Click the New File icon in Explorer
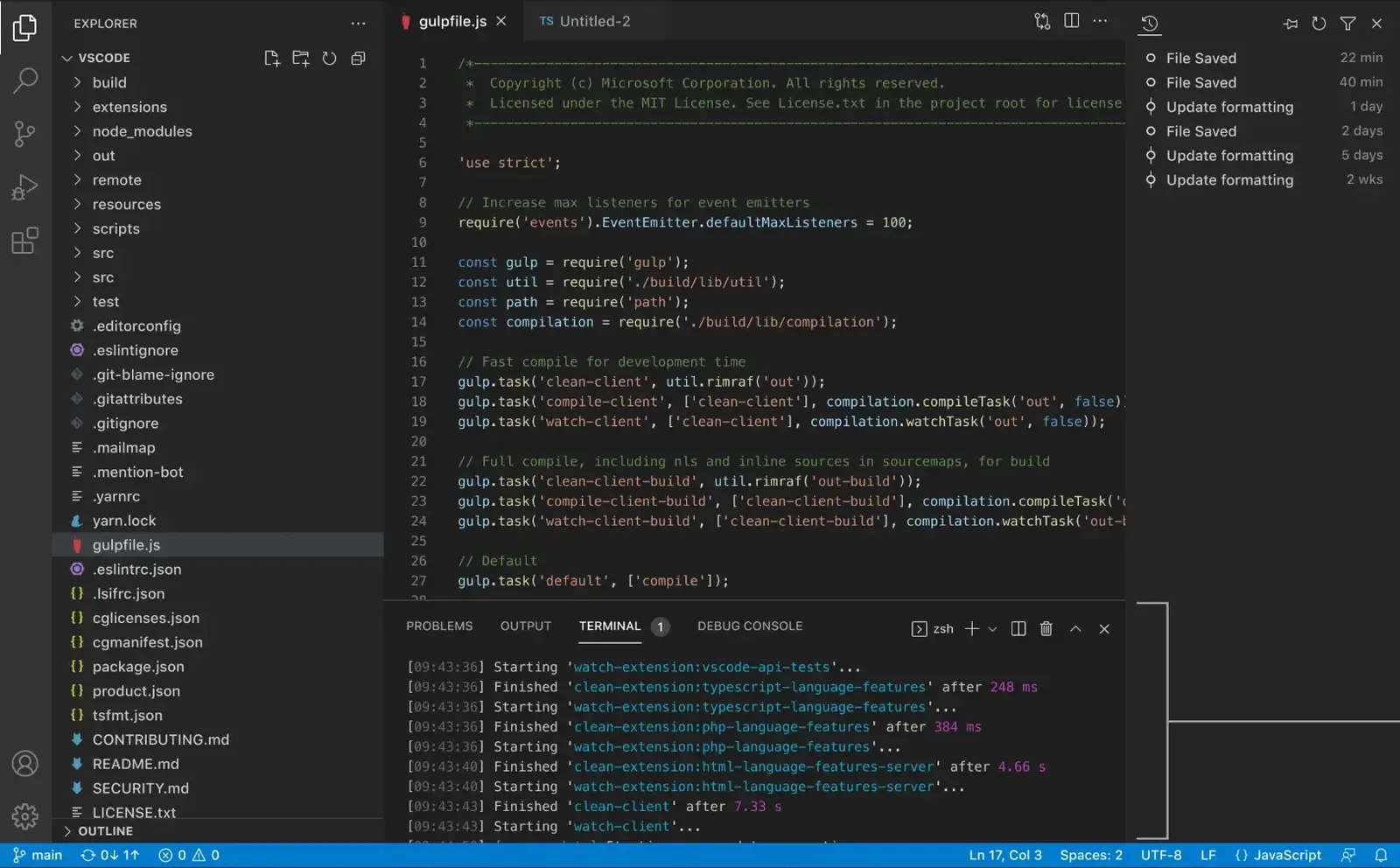This screenshot has width=1400, height=868. 272,59
